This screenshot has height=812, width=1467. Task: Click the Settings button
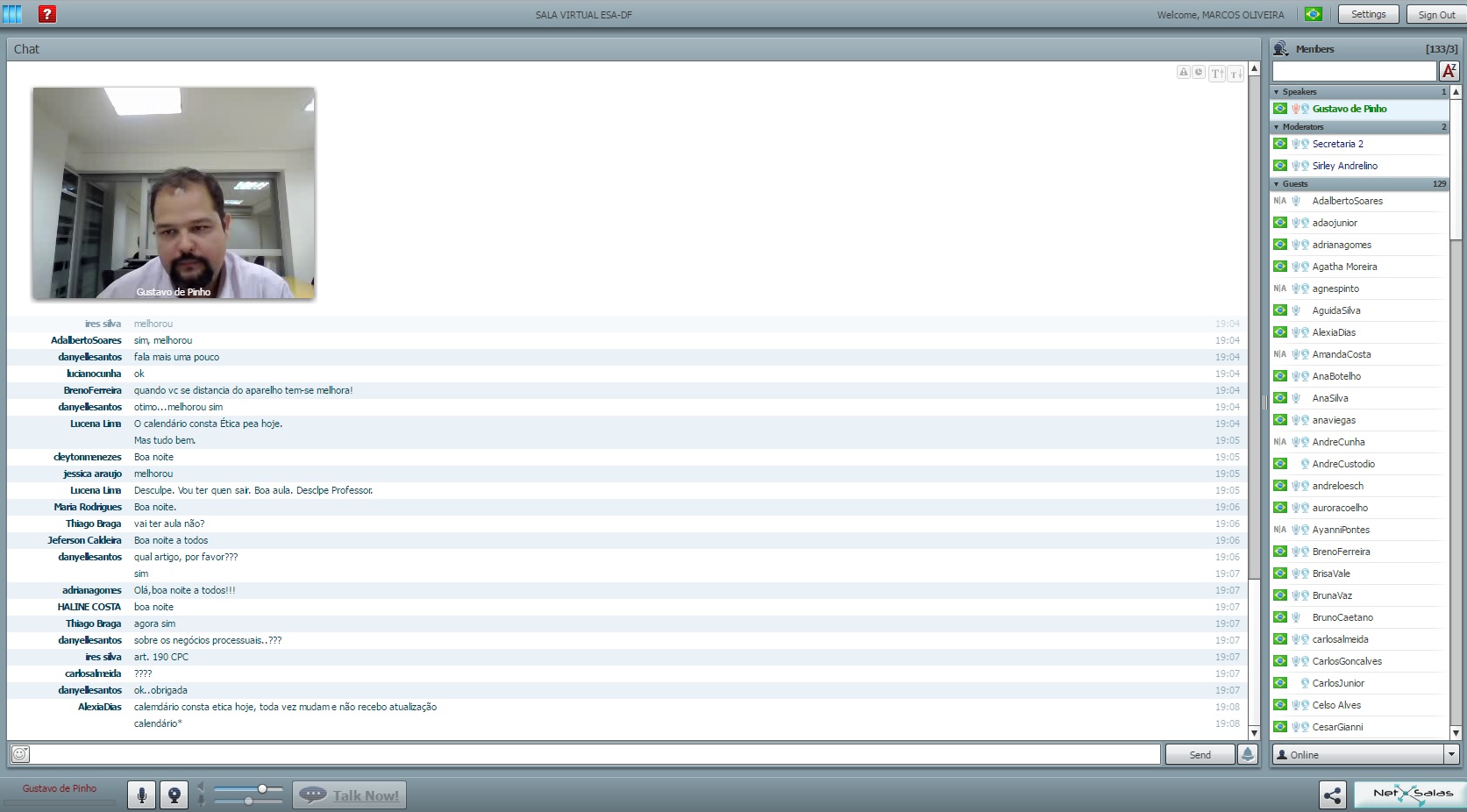(x=1368, y=14)
